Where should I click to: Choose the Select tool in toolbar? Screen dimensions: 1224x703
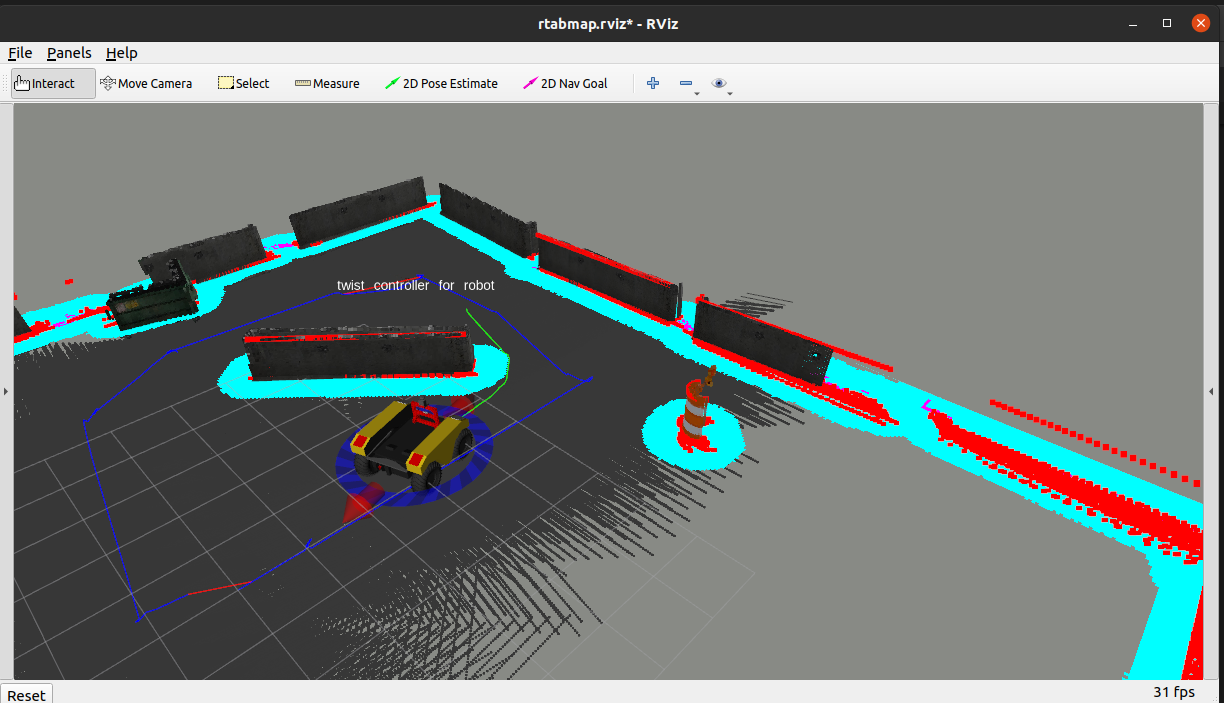coord(244,84)
